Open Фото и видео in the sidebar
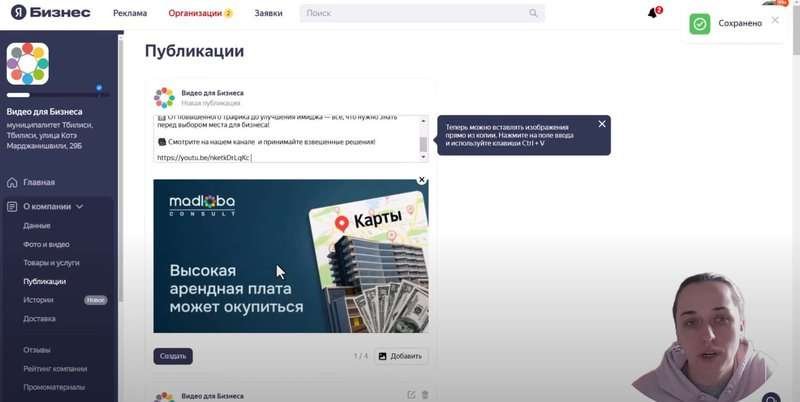Screen dimensions: 800x402 click(x=46, y=244)
